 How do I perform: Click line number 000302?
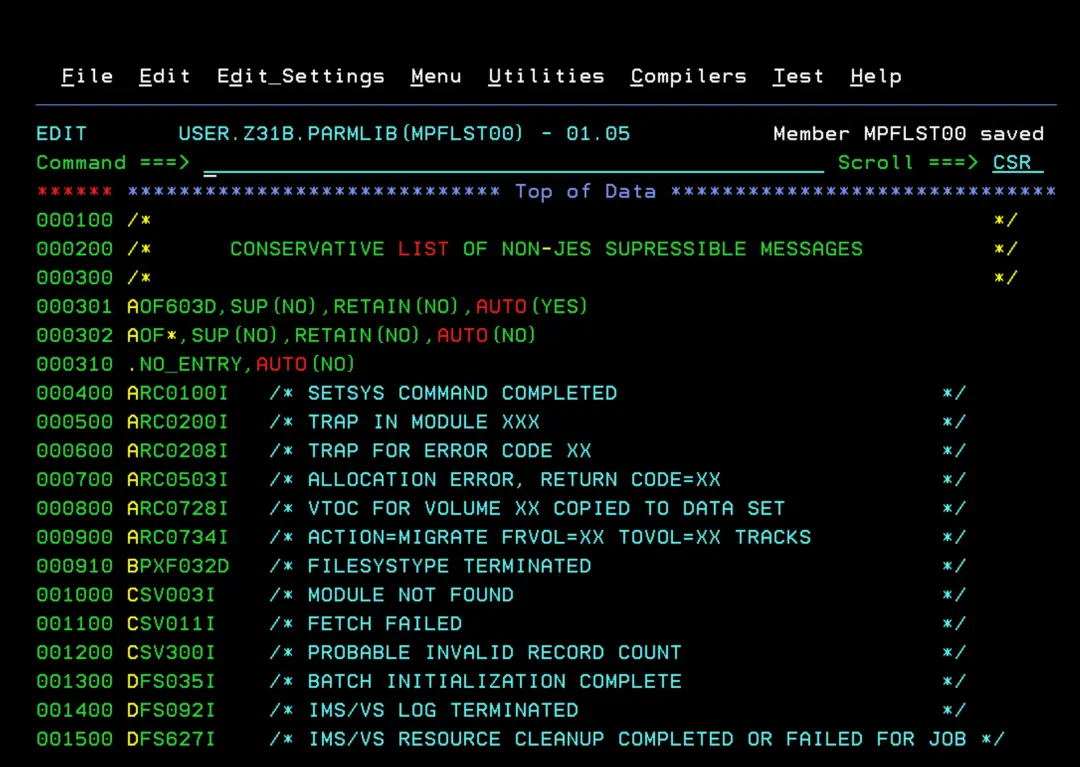tap(74, 335)
